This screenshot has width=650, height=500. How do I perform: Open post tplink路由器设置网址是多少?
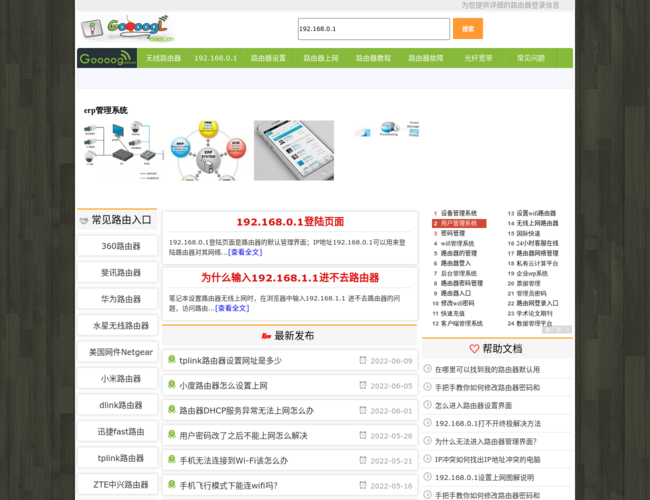coord(230,361)
